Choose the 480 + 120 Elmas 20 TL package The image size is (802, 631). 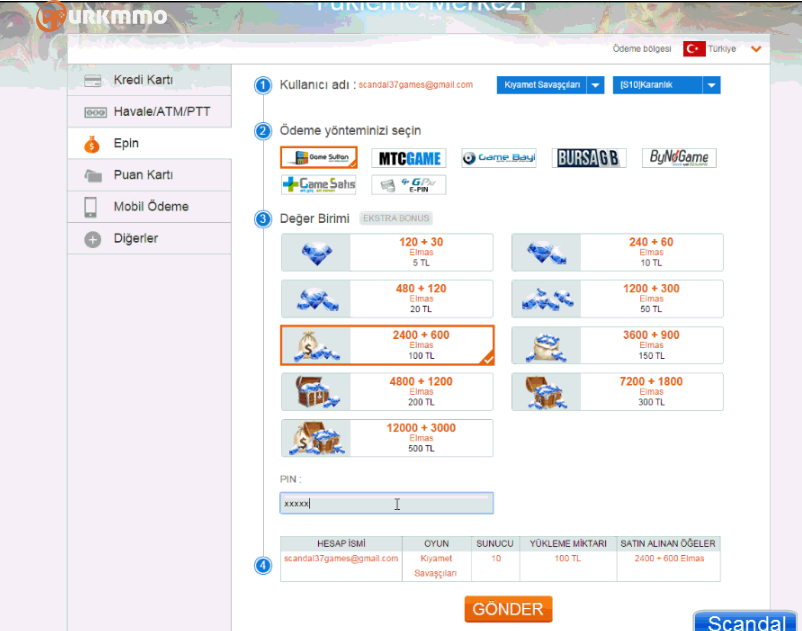387,299
